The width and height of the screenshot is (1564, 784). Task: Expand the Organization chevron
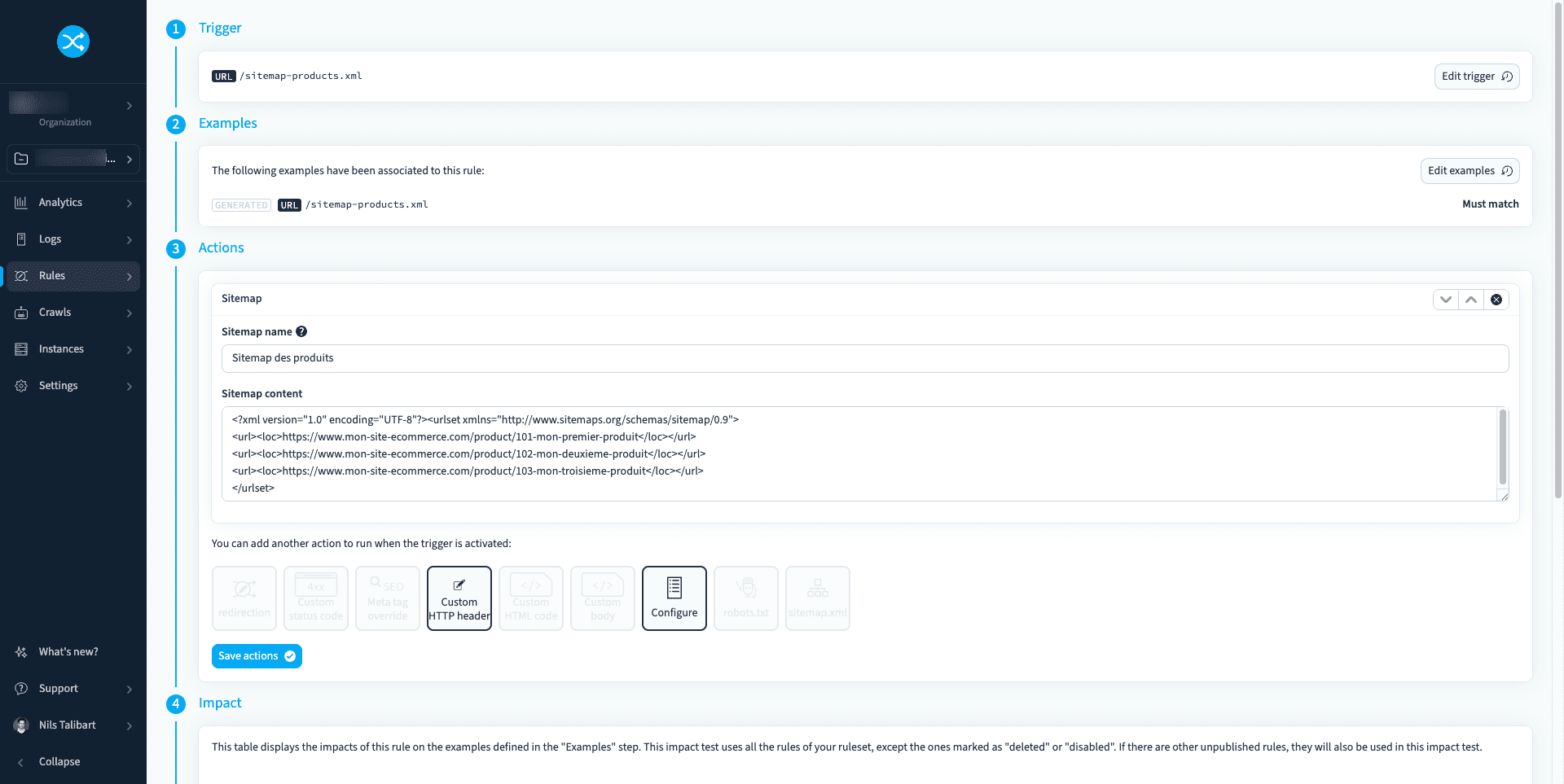click(x=130, y=106)
